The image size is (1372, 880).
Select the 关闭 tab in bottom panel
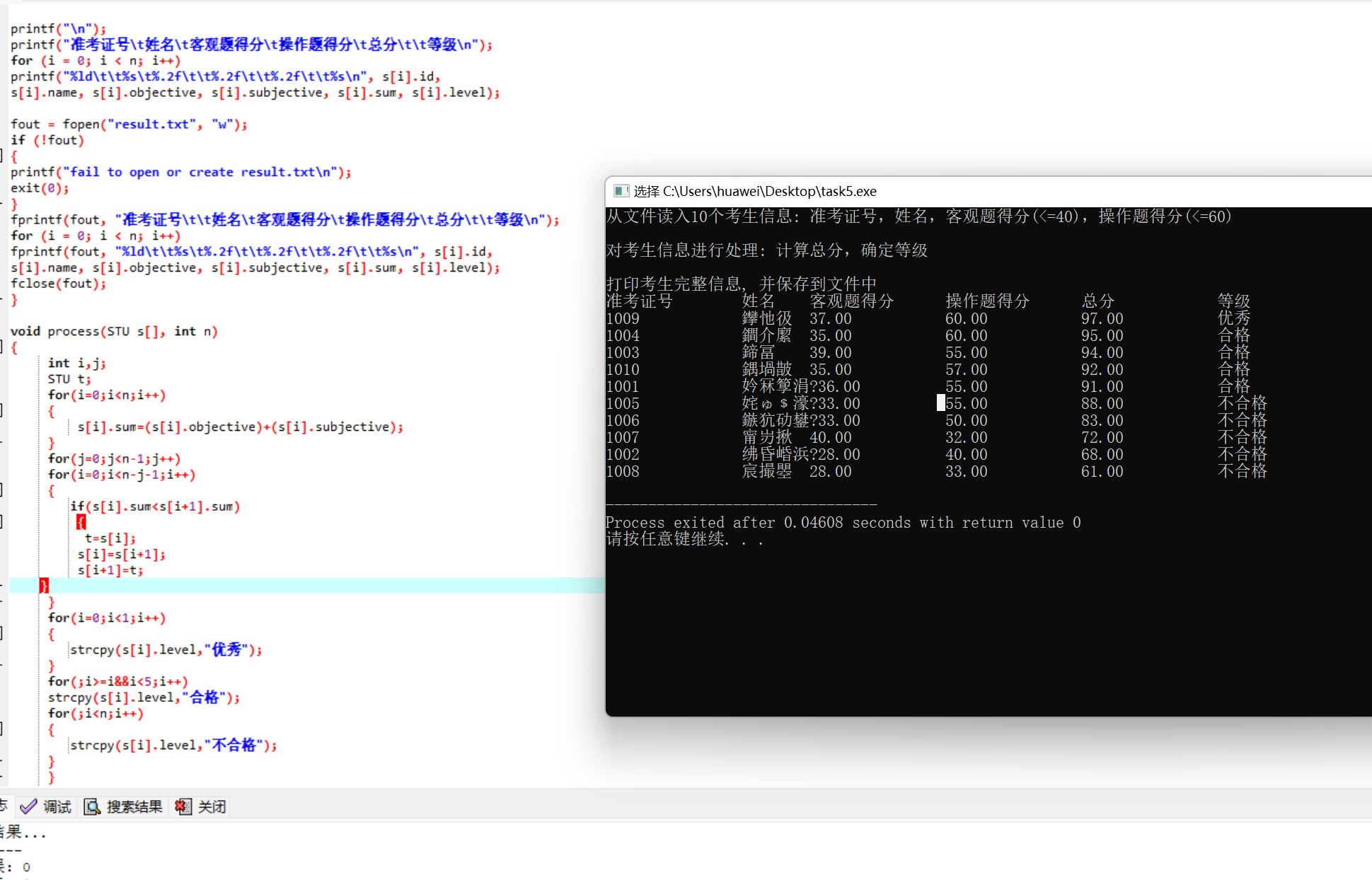(x=212, y=806)
